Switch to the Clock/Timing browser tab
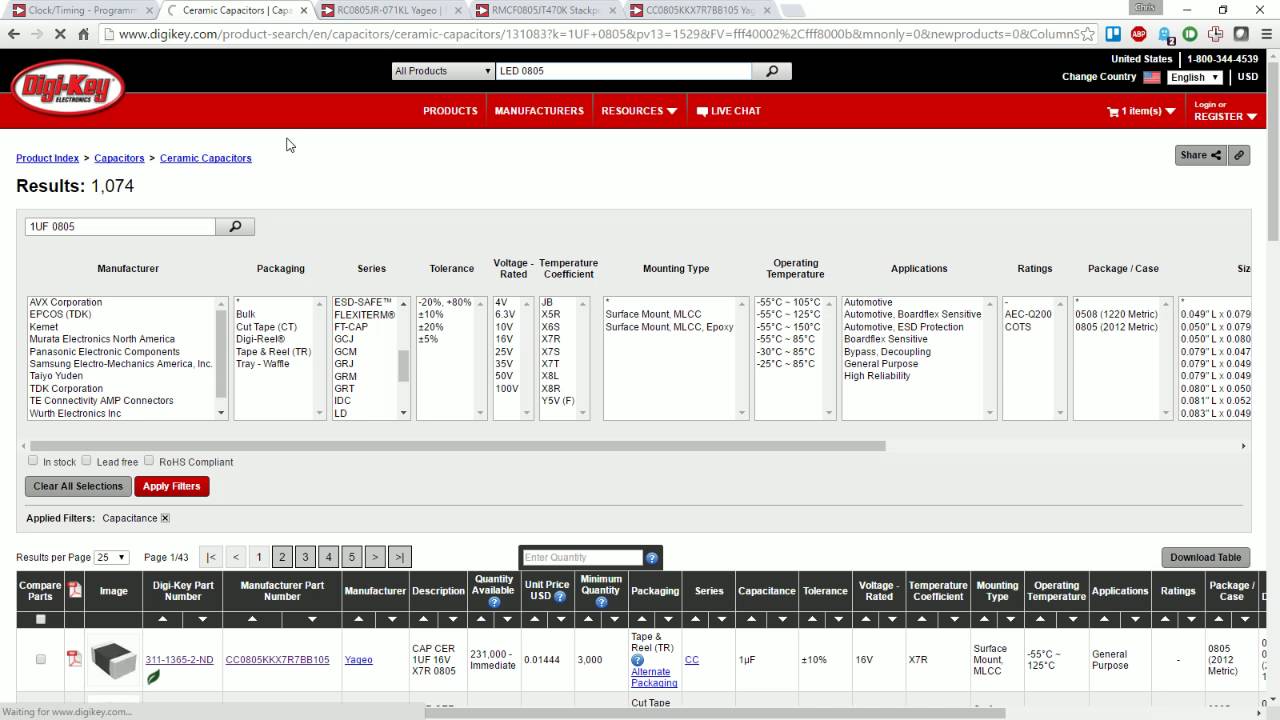 tap(82, 10)
